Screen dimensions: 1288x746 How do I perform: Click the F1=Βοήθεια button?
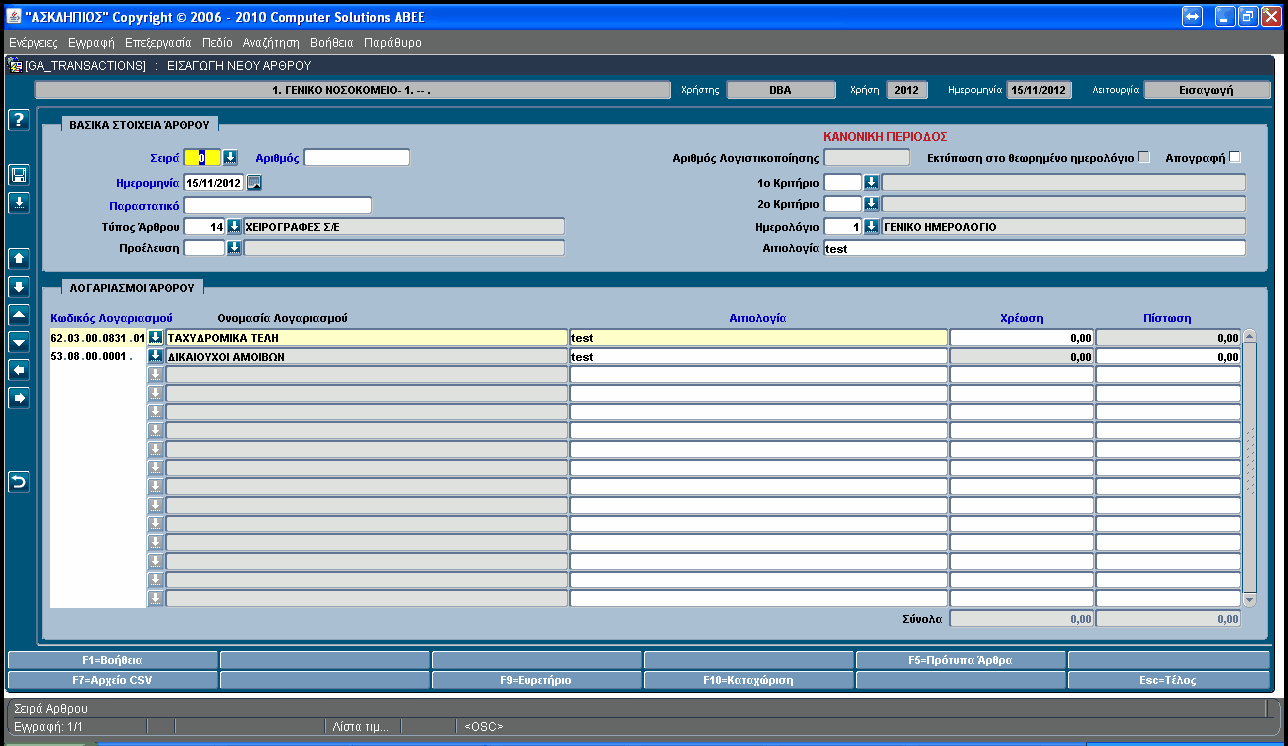(x=113, y=660)
